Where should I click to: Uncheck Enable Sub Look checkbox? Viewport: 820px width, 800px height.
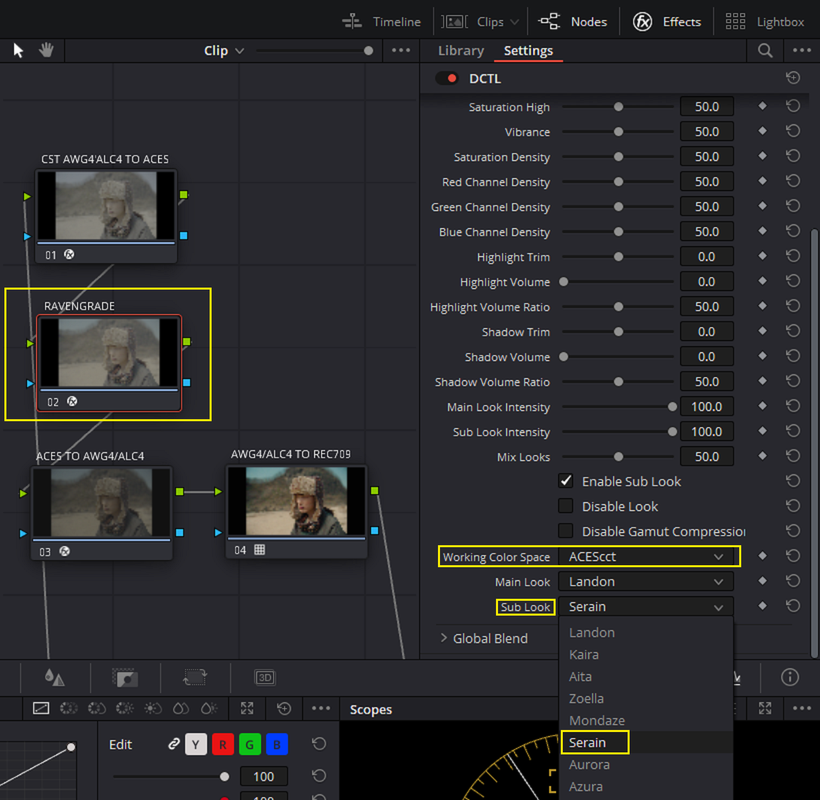click(x=565, y=481)
